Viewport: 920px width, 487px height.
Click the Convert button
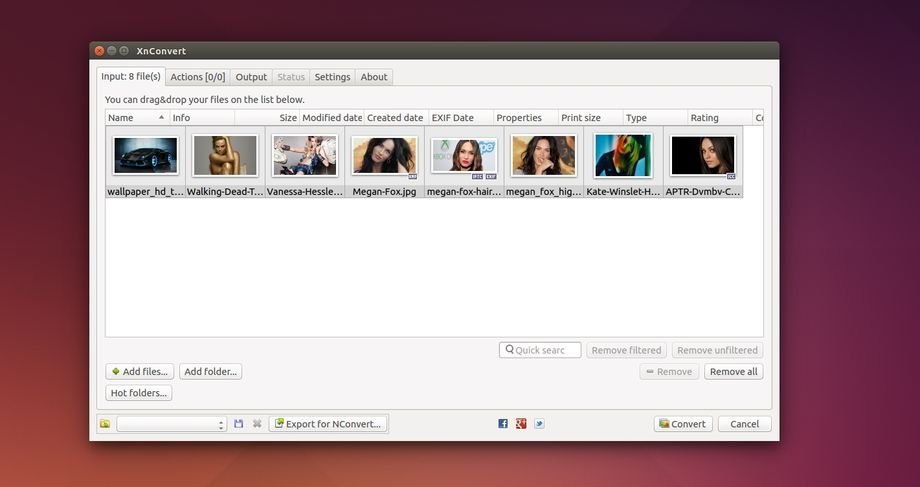683,424
